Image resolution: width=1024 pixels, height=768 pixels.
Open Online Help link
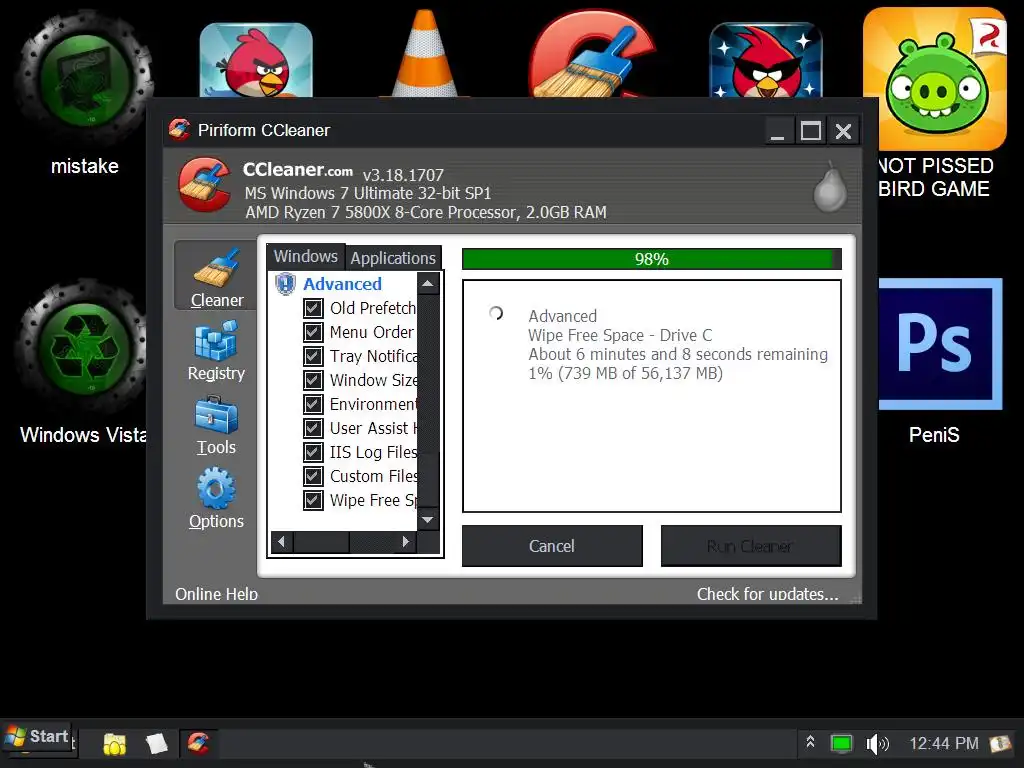tap(216, 594)
